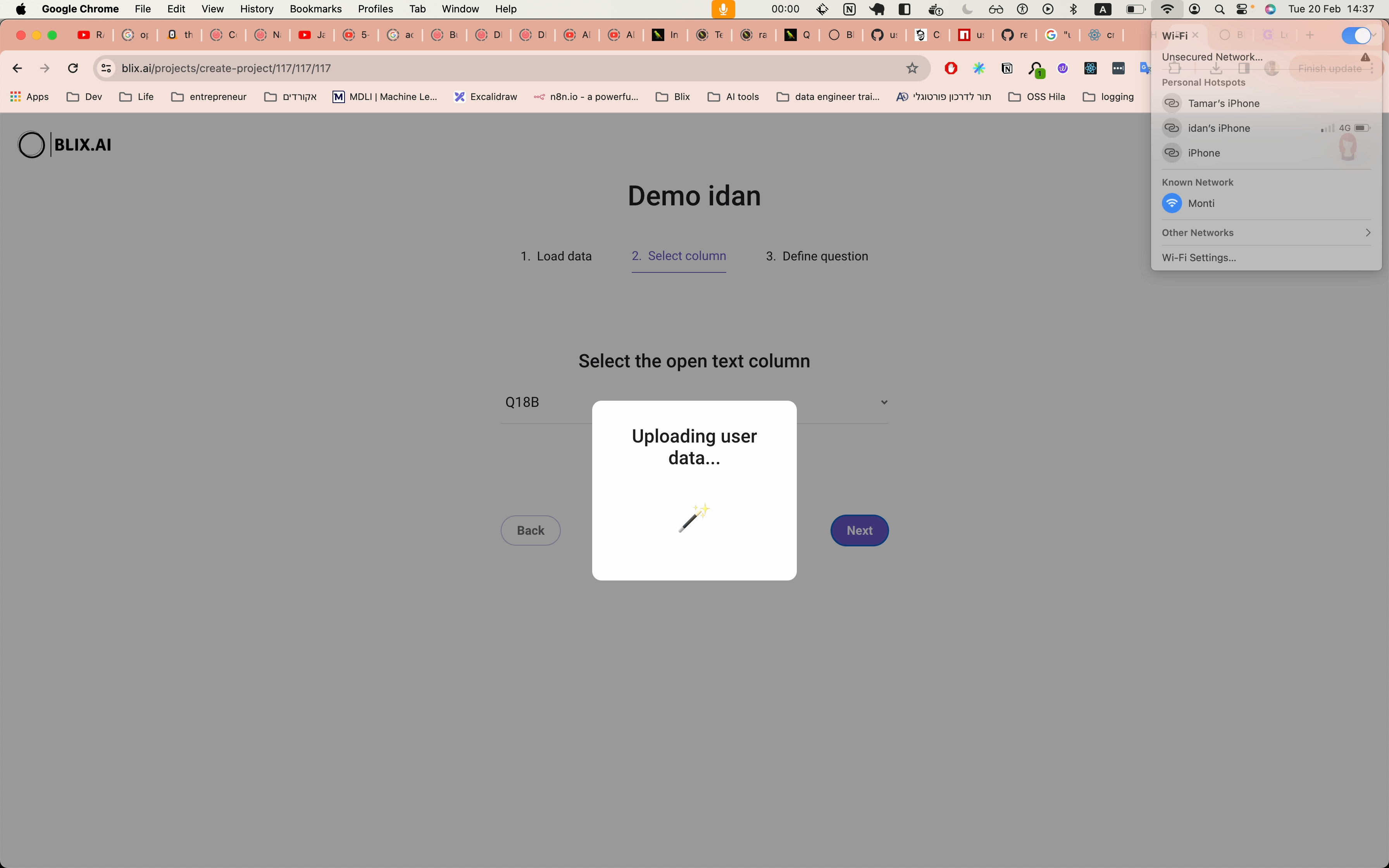The height and width of the screenshot is (868, 1389).
Task: Open the Apps bookmarks shortcut
Action: tap(30, 96)
